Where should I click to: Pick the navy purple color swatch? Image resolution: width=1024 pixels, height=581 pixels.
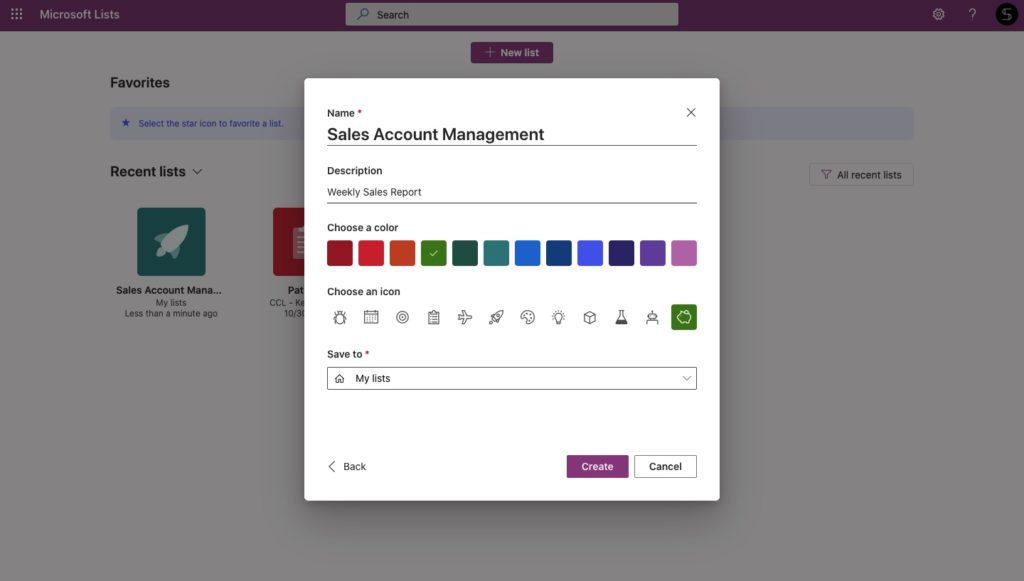[621, 253]
